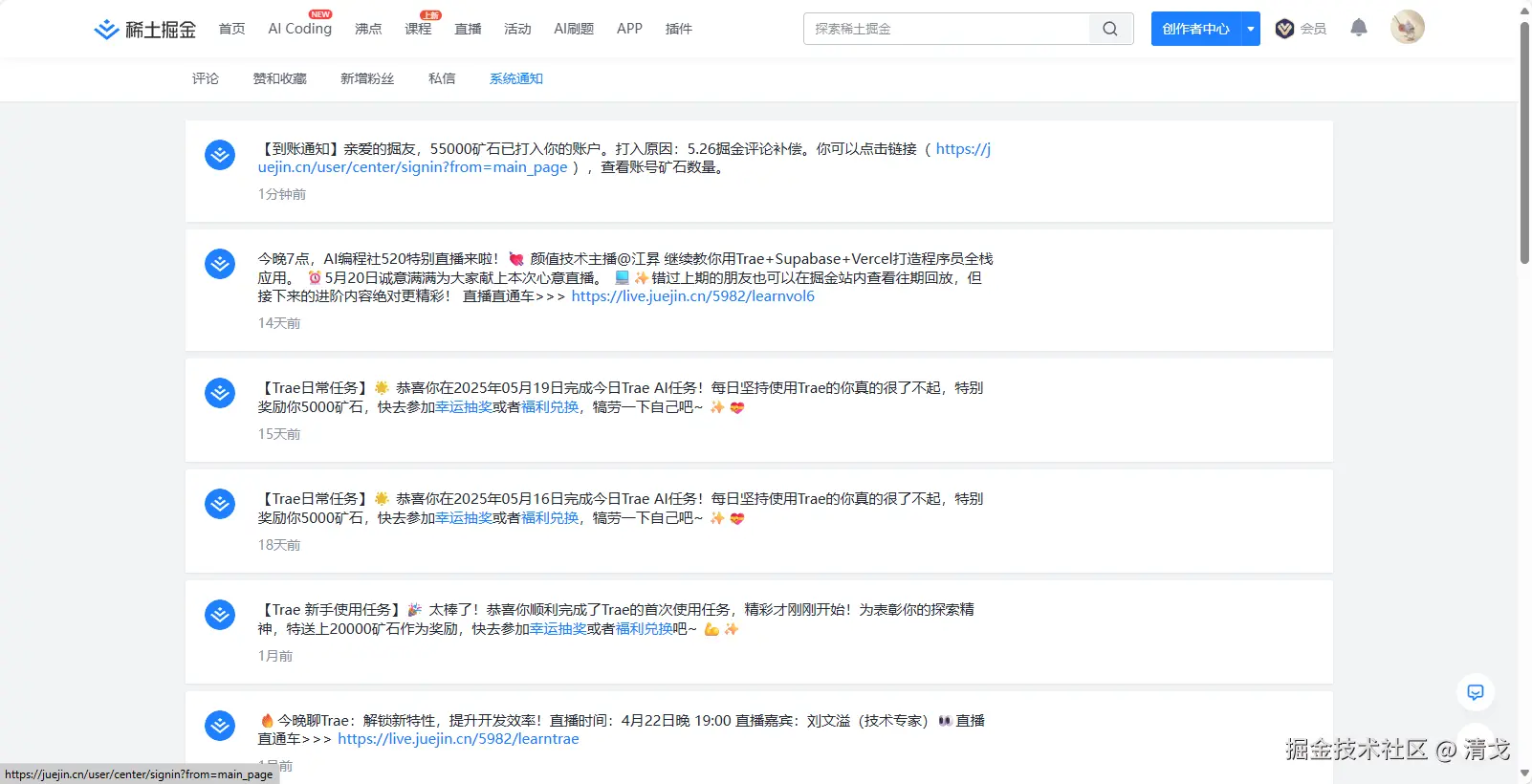The height and width of the screenshot is (784, 1532).
Task: Focus the 探索稀土掘金 search field
Action: click(947, 29)
